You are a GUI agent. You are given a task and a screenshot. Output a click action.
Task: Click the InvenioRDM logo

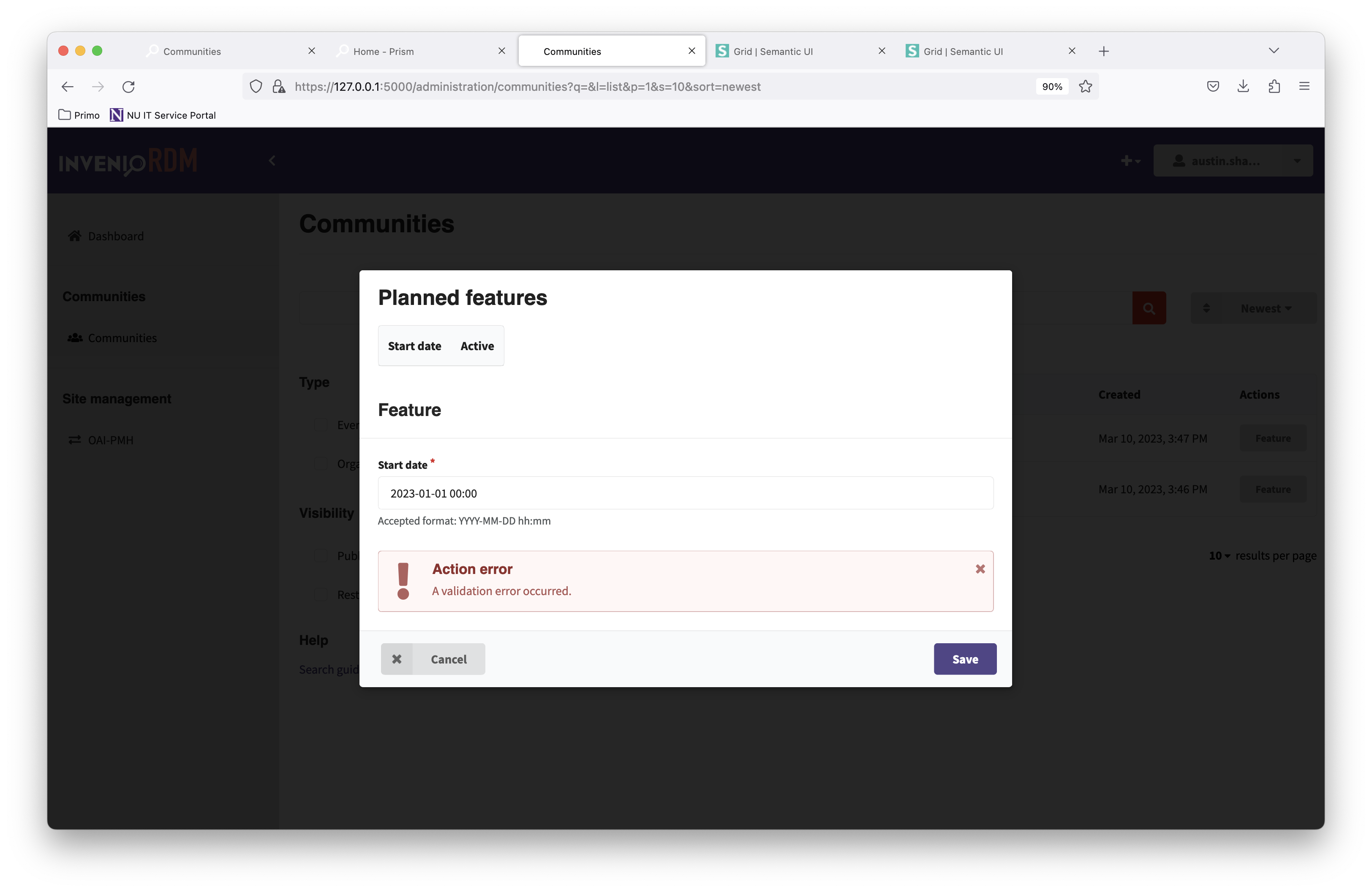pyautogui.click(x=128, y=162)
